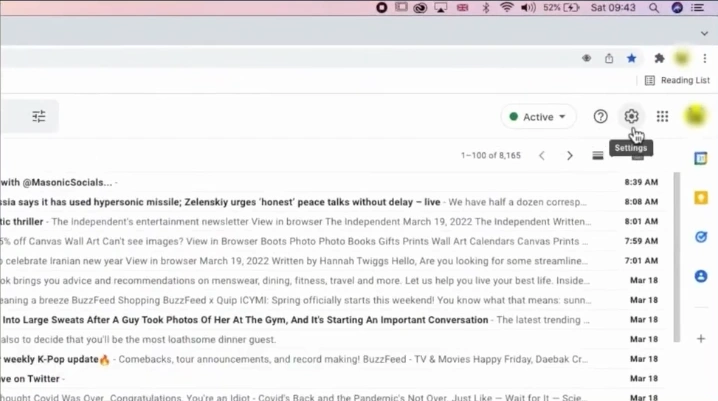Image resolution: width=718 pixels, height=401 pixels.
Task: Open Google Keep side panel icon
Action: 701,198
